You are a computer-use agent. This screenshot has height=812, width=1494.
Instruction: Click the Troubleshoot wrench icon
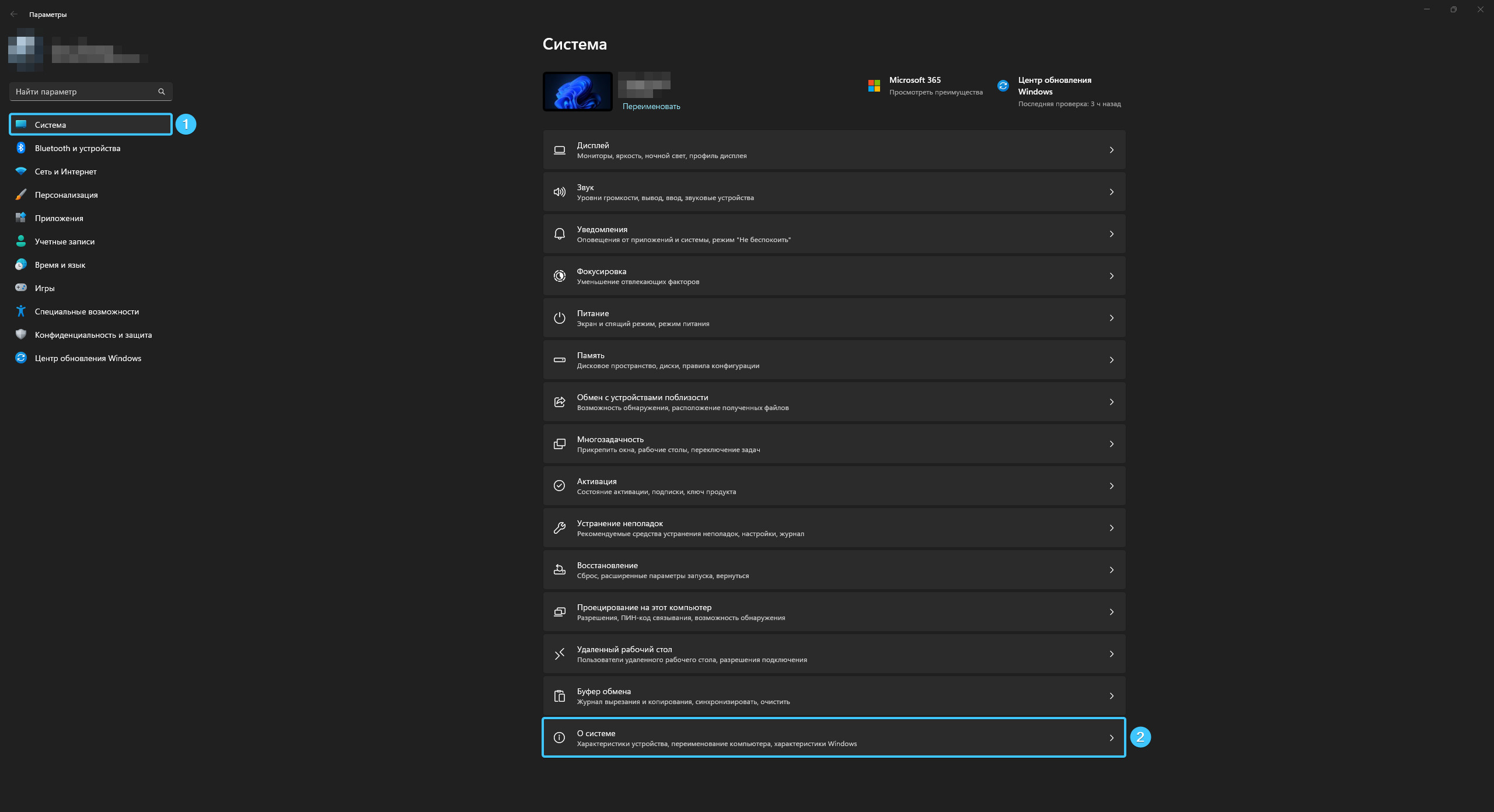point(560,528)
